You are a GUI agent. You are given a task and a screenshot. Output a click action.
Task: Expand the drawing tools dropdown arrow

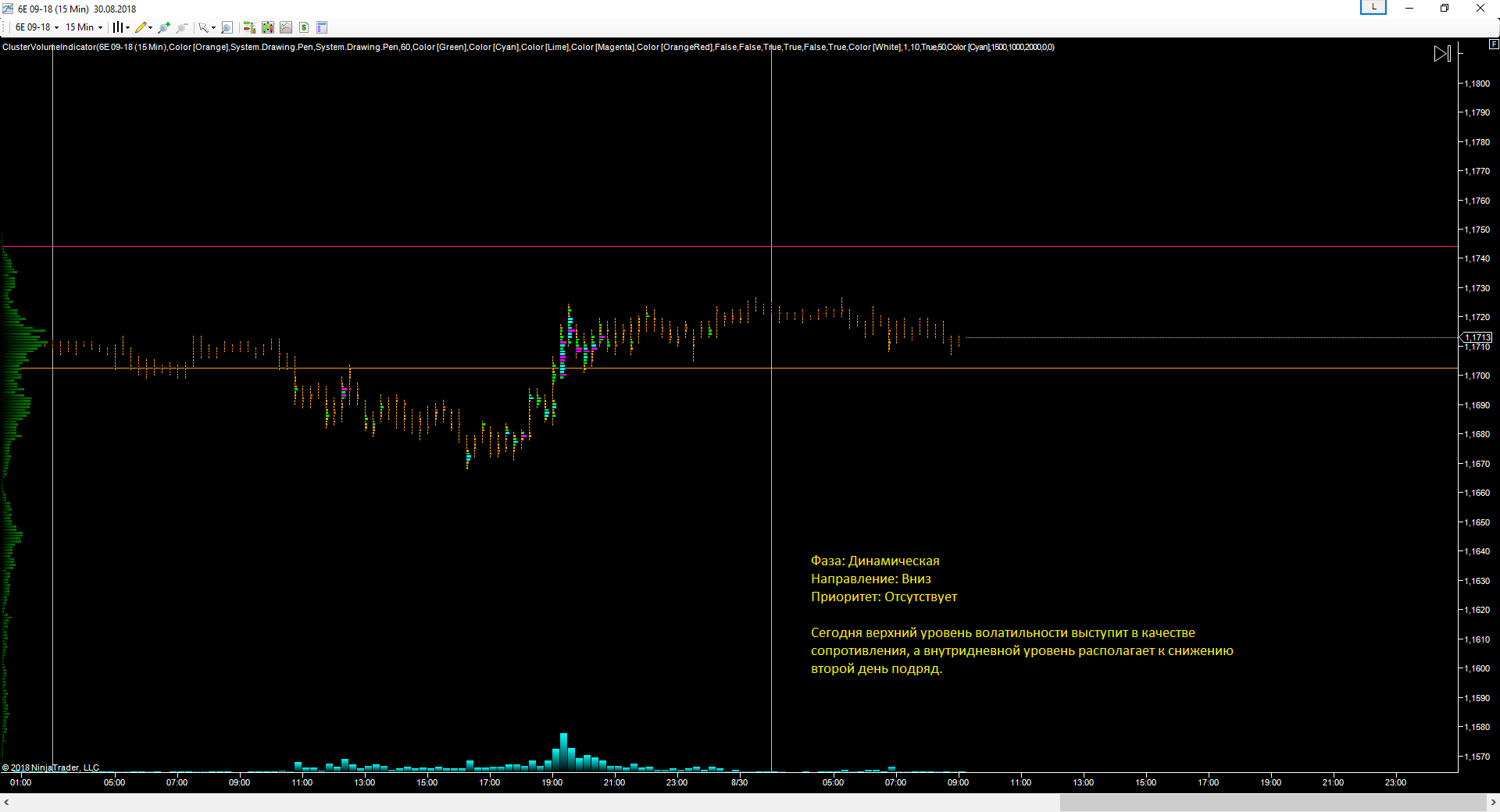coord(151,27)
